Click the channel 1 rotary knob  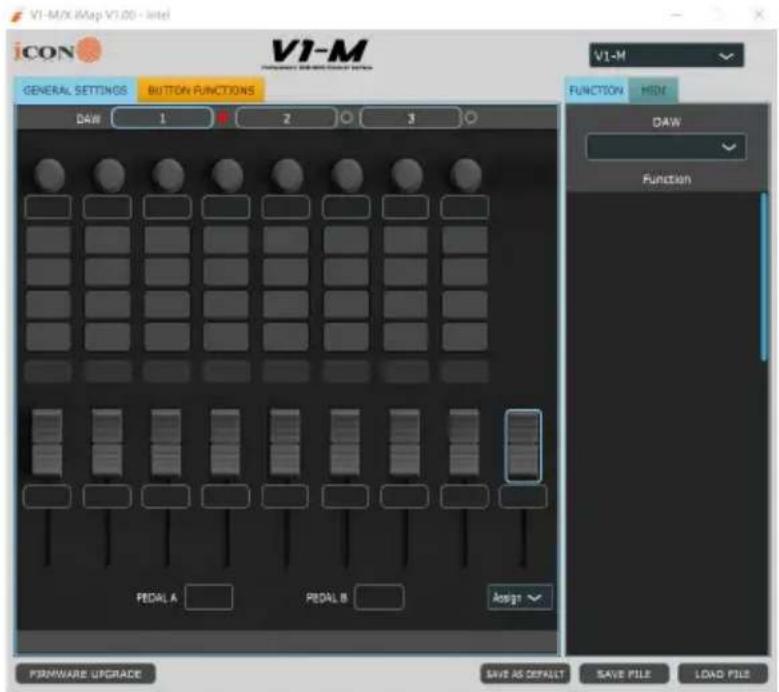tap(49, 175)
